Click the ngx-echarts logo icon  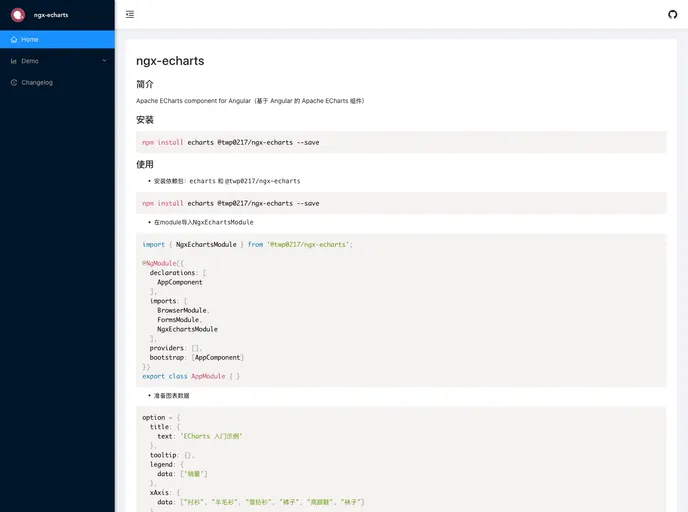(x=18, y=14)
